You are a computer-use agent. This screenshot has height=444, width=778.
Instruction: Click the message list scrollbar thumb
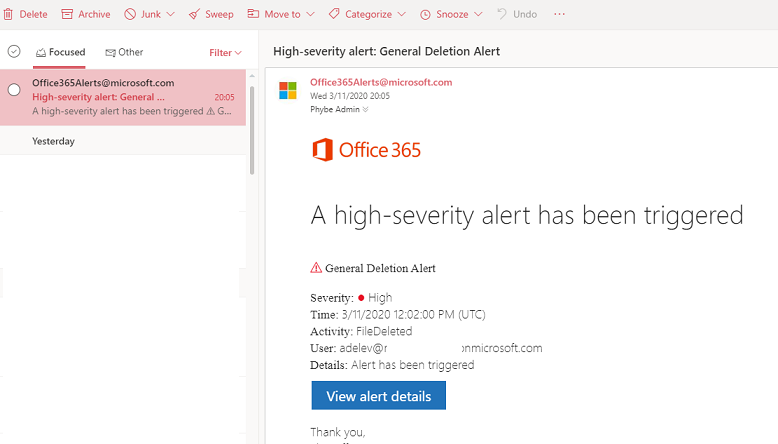coord(252,130)
